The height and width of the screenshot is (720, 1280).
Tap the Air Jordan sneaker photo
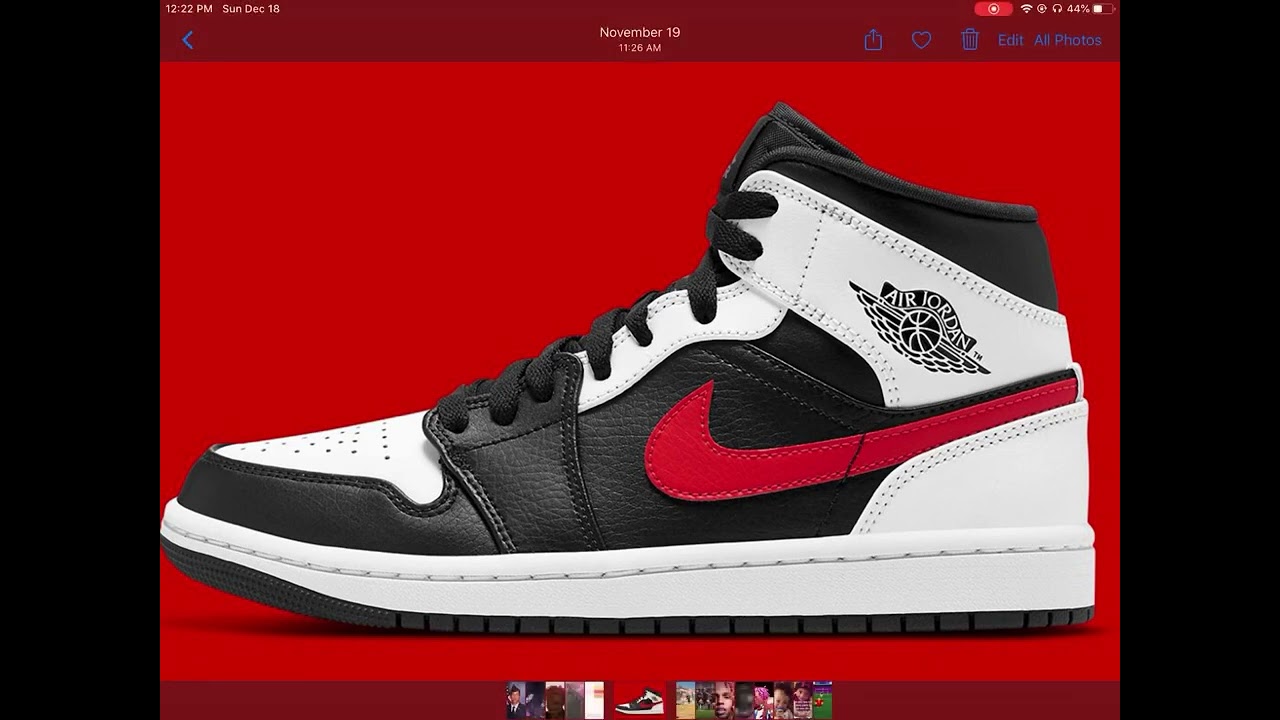(x=640, y=370)
